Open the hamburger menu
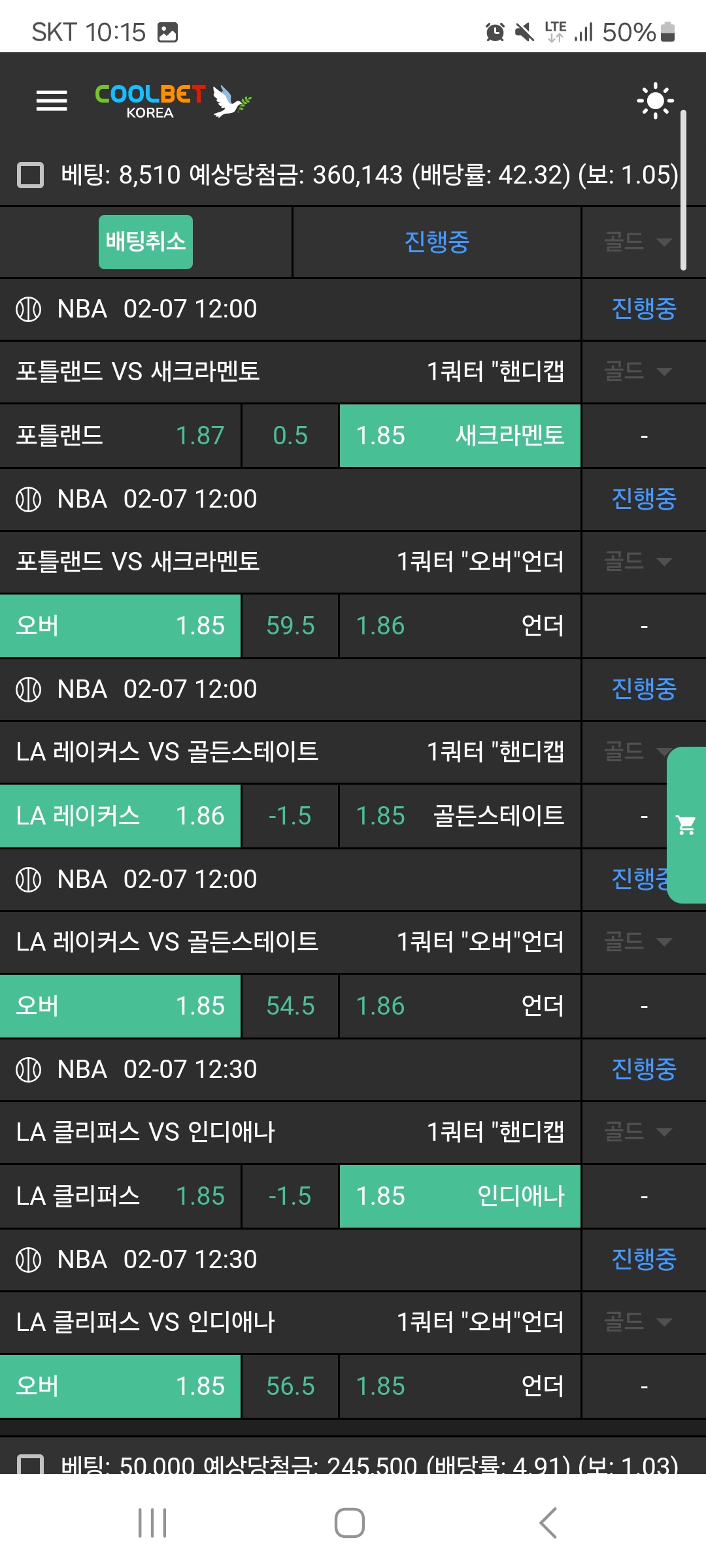706x1568 pixels. [52, 101]
